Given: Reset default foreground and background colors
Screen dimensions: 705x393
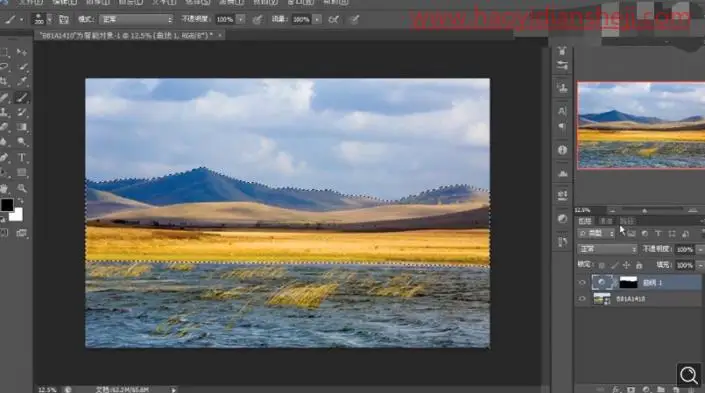Looking at the screenshot, I should coord(3,219).
